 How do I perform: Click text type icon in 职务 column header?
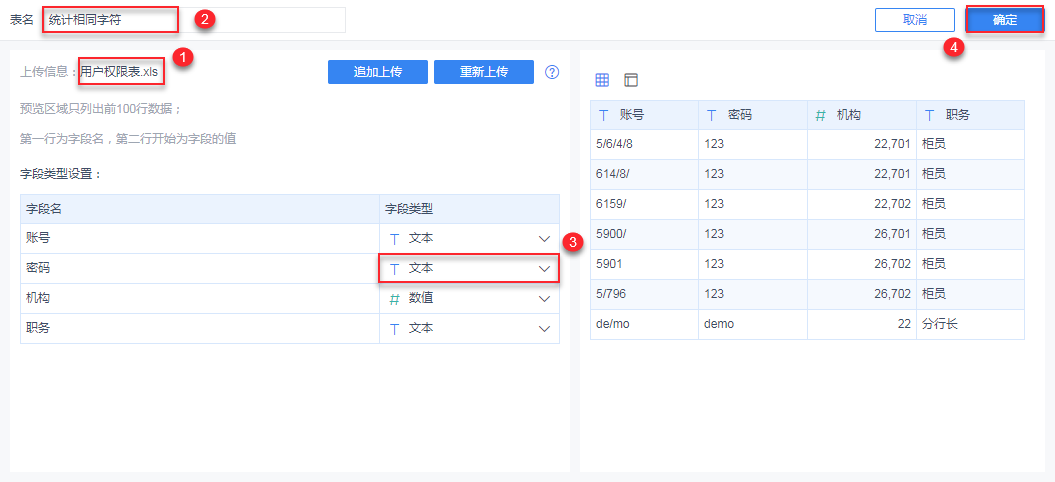pos(929,115)
